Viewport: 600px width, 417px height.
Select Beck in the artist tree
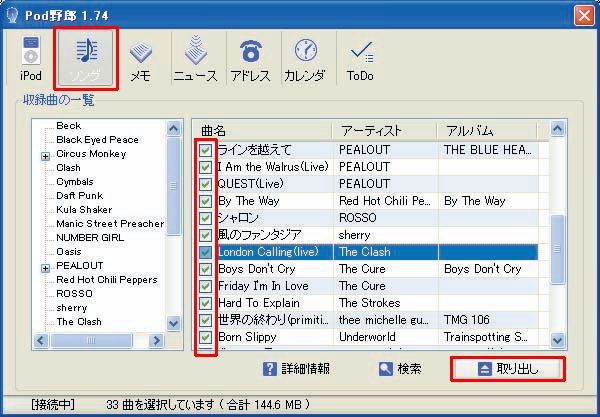(x=68, y=125)
